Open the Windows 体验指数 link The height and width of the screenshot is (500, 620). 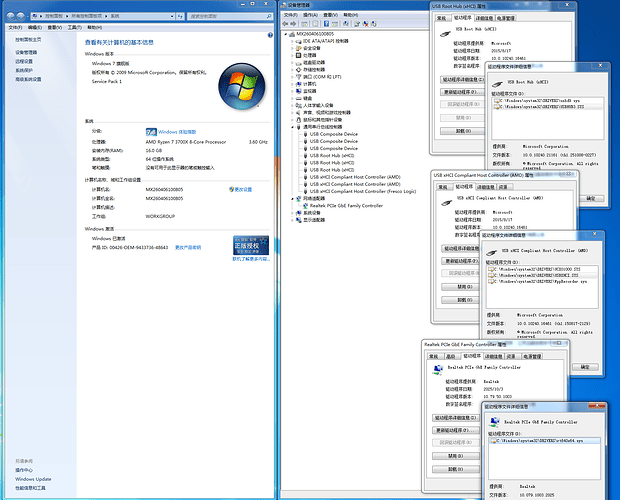click(x=177, y=132)
